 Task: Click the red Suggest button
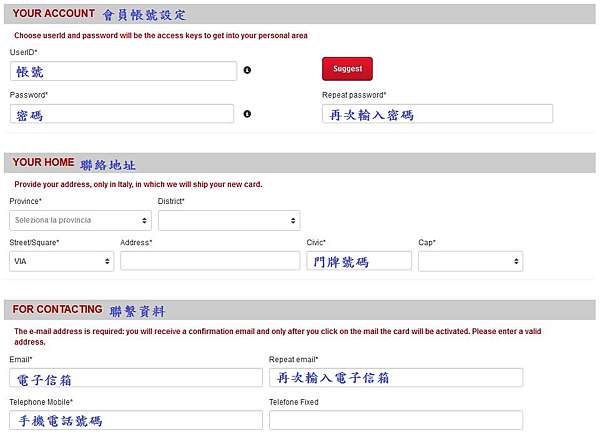coord(347,69)
